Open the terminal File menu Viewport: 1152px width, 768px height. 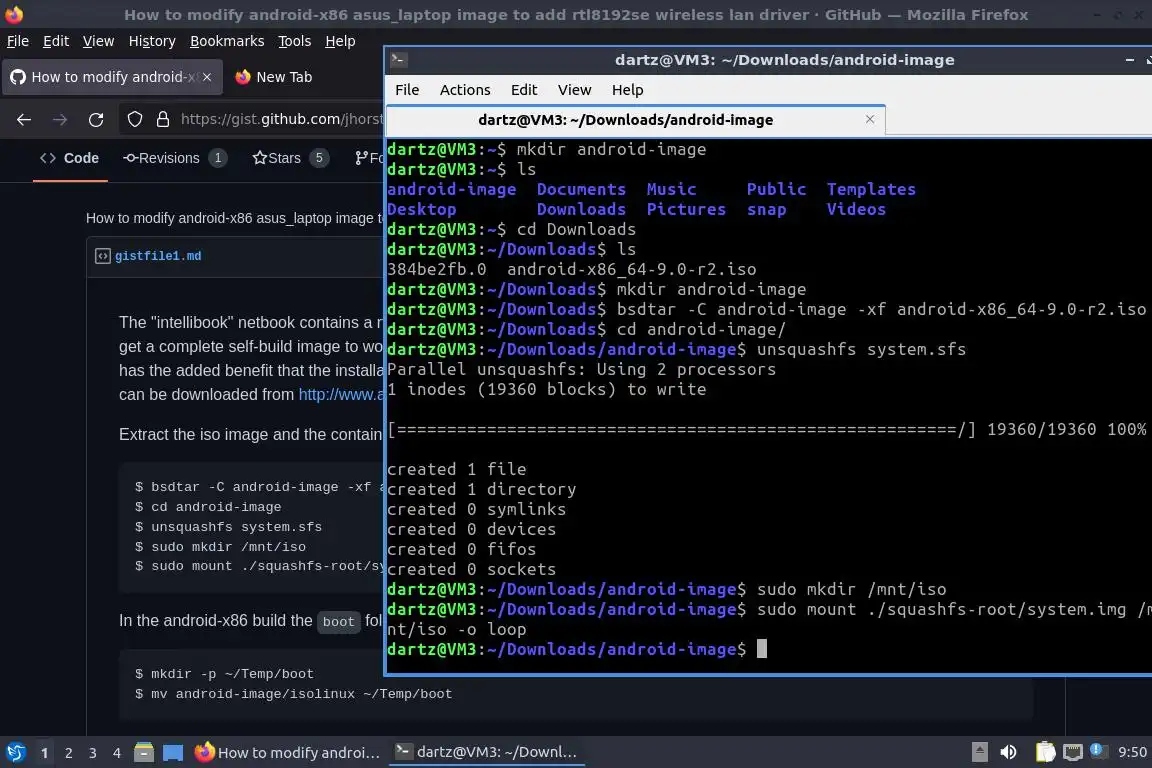coord(407,90)
